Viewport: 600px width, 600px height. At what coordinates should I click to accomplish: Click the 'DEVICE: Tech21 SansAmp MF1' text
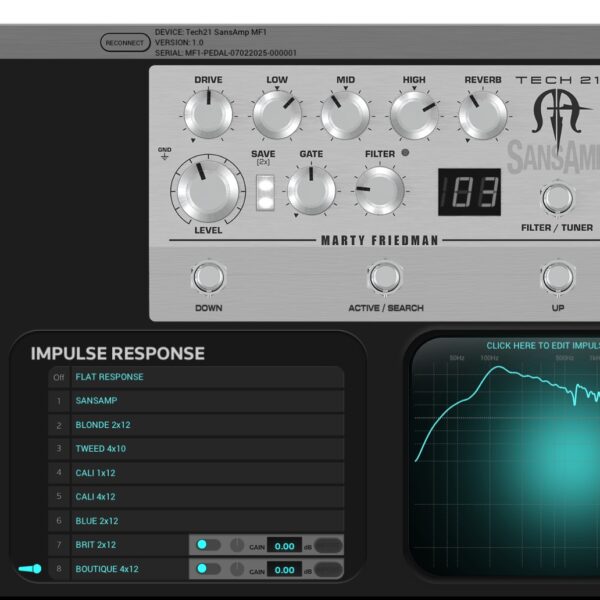(x=210, y=32)
